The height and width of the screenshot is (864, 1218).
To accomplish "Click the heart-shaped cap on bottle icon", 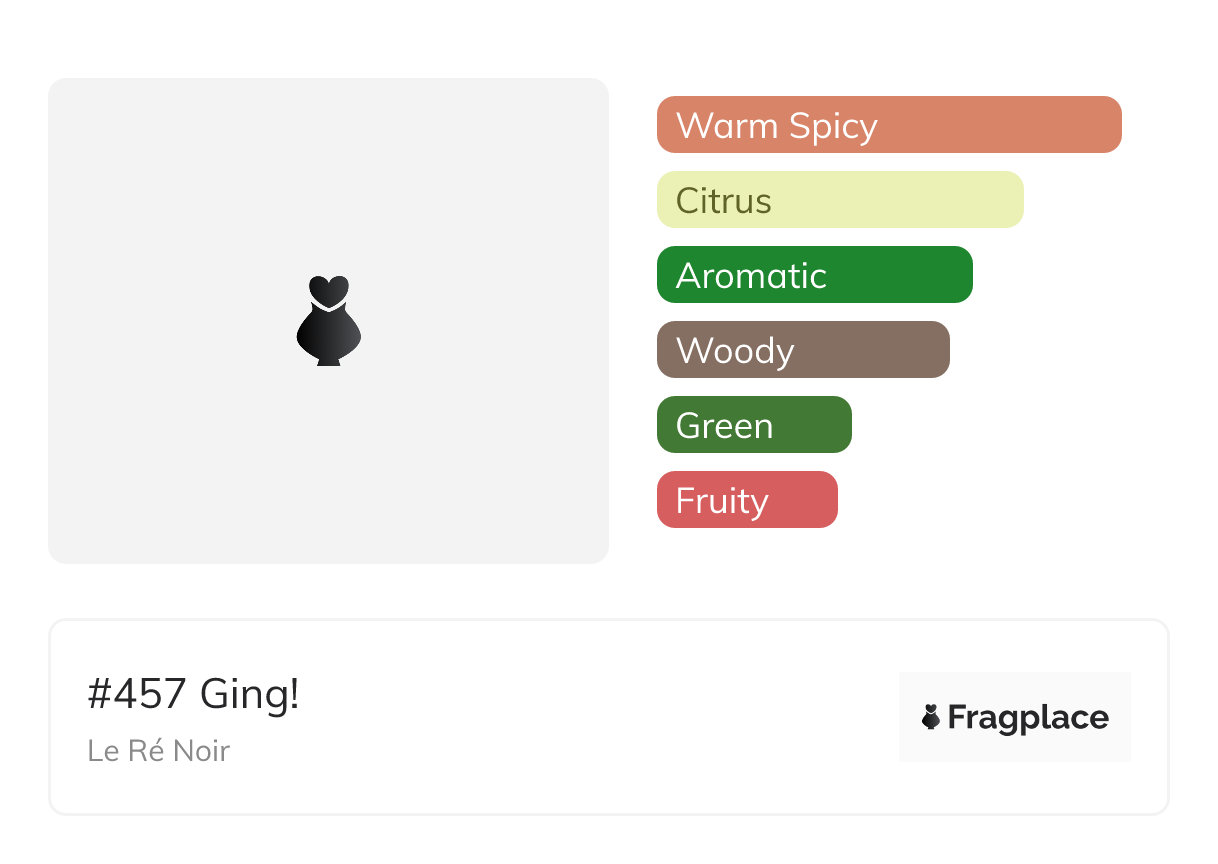I will point(328,289).
